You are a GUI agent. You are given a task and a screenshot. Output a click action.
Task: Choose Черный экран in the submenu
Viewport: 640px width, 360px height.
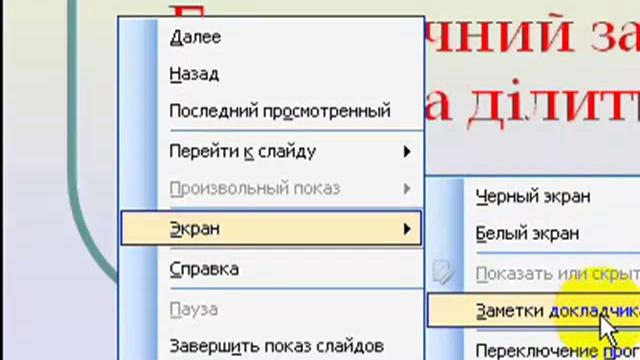[533, 196]
